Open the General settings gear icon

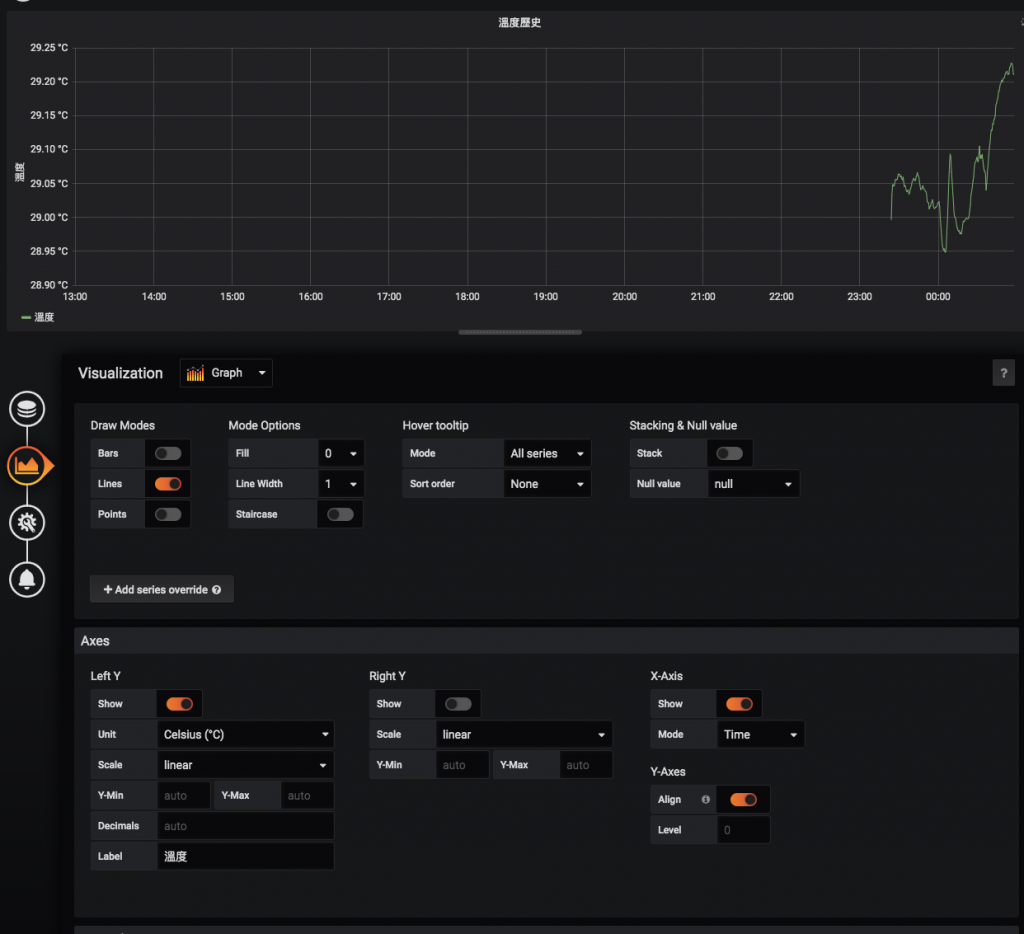[x=27, y=523]
